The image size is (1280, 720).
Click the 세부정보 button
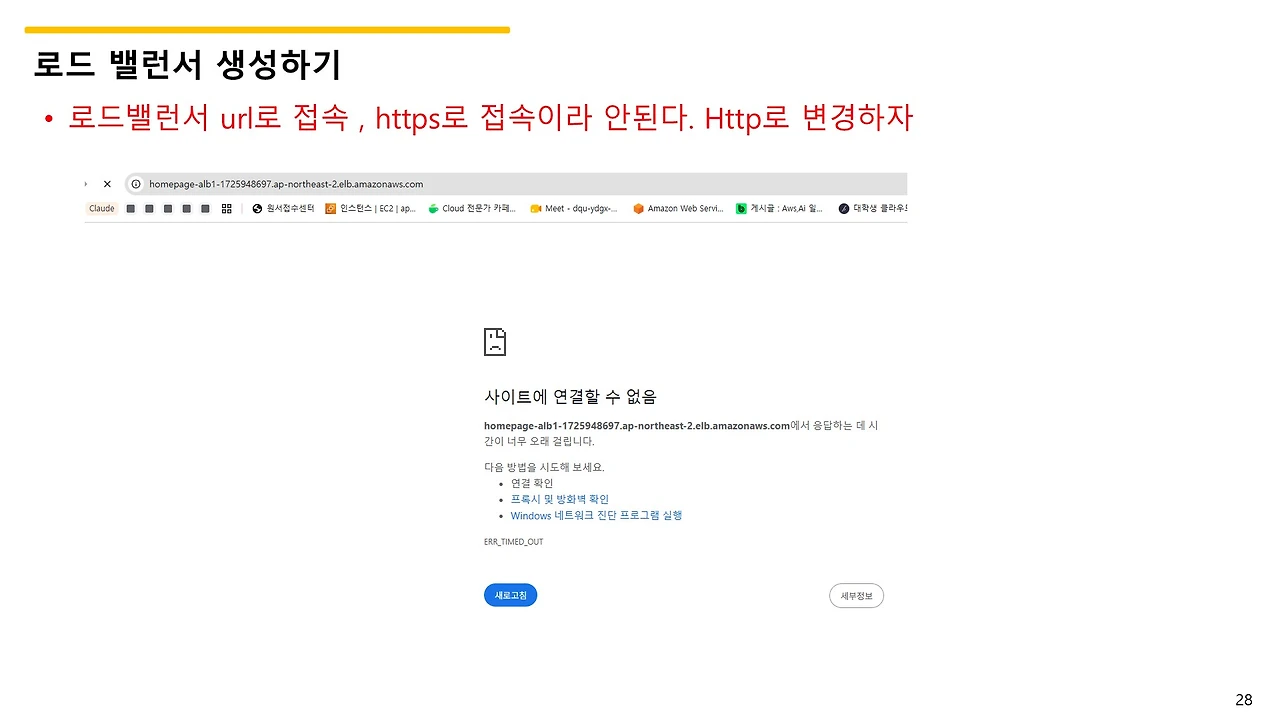pos(856,596)
